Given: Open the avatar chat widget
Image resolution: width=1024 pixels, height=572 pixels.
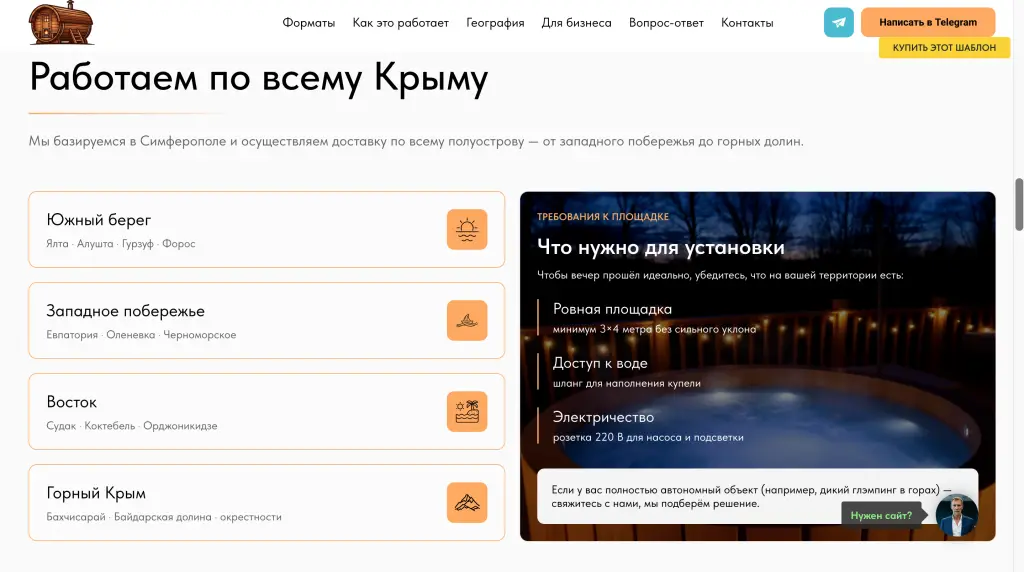Looking at the screenshot, I should tap(957, 515).
